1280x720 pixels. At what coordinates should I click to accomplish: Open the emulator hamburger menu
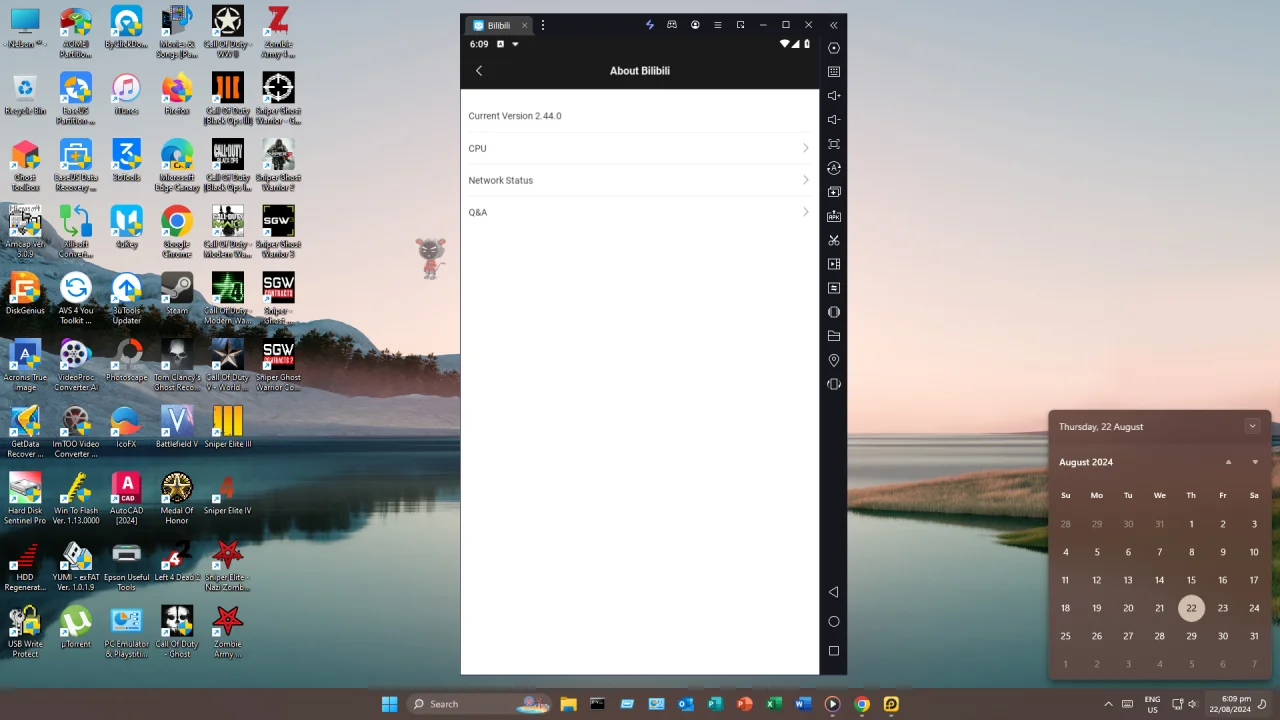pos(717,25)
